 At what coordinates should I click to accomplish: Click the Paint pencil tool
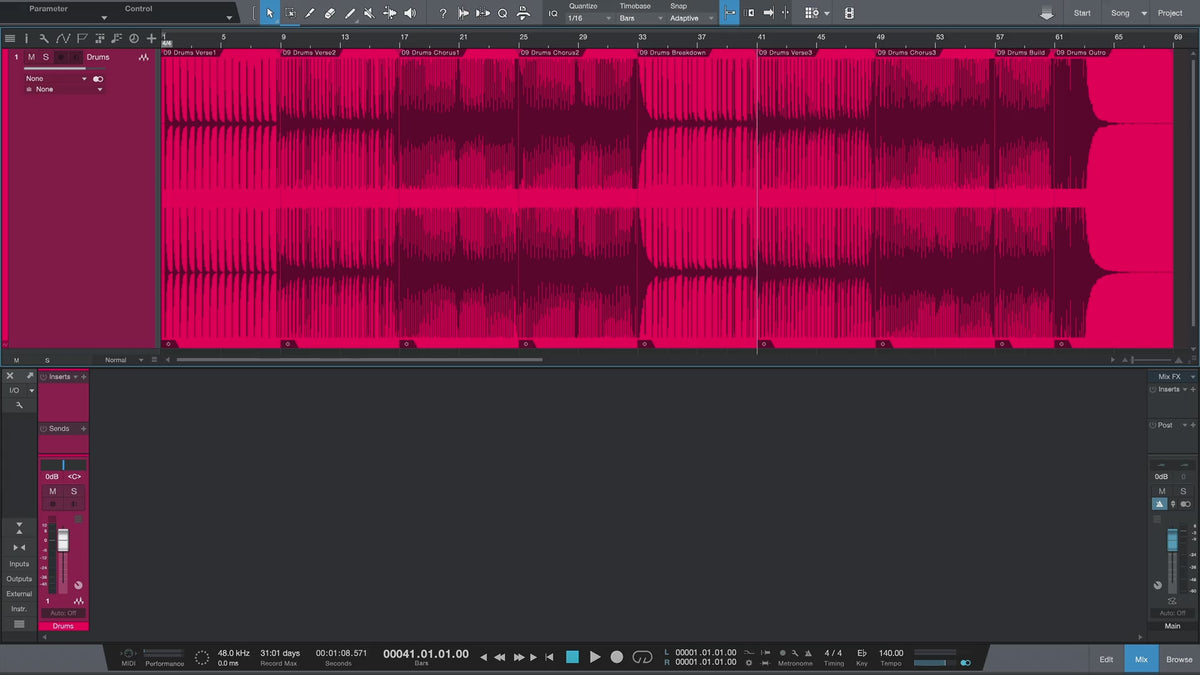[x=350, y=13]
